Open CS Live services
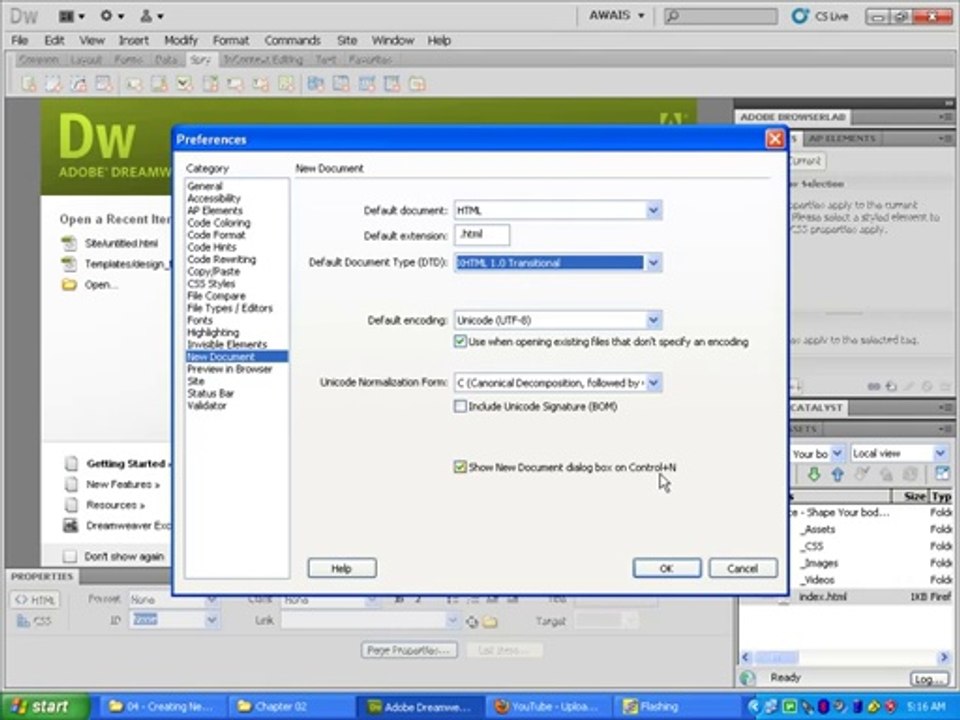This screenshot has height=720, width=960. (x=820, y=17)
